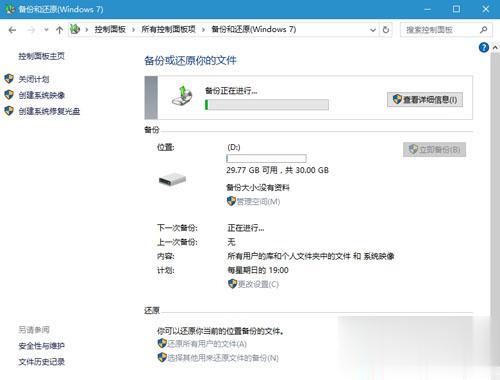Click the search magnifier icon
The height and width of the screenshot is (380, 500).
tap(484, 30)
